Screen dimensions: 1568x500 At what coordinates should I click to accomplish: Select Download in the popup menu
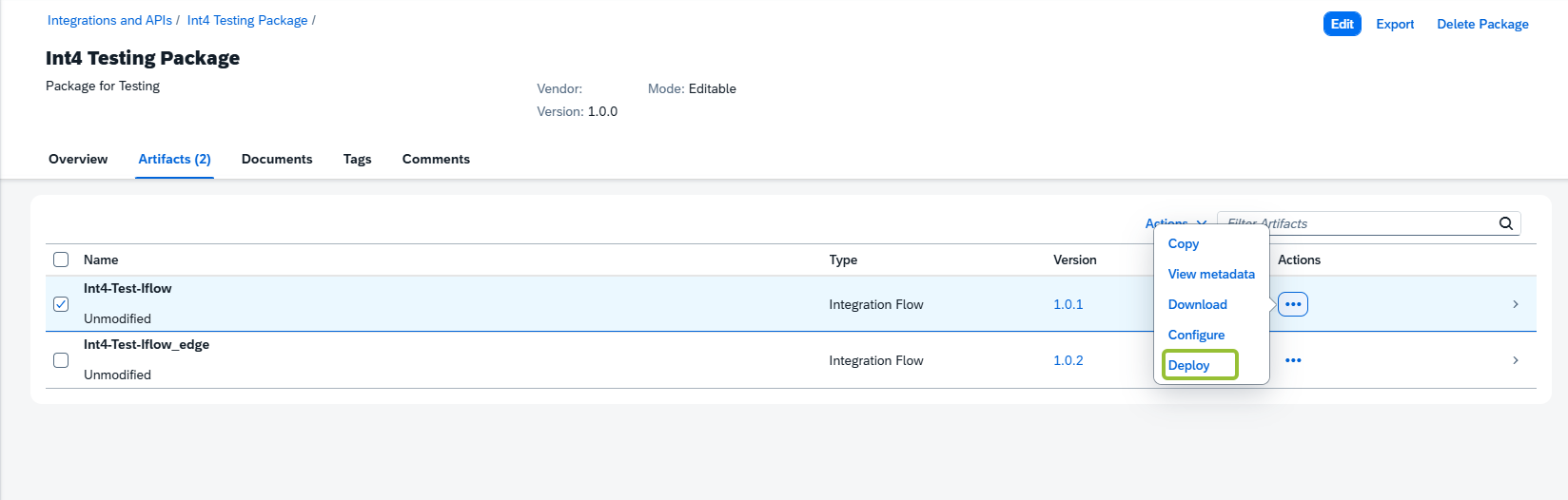pyautogui.click(x=1197, y=304)
